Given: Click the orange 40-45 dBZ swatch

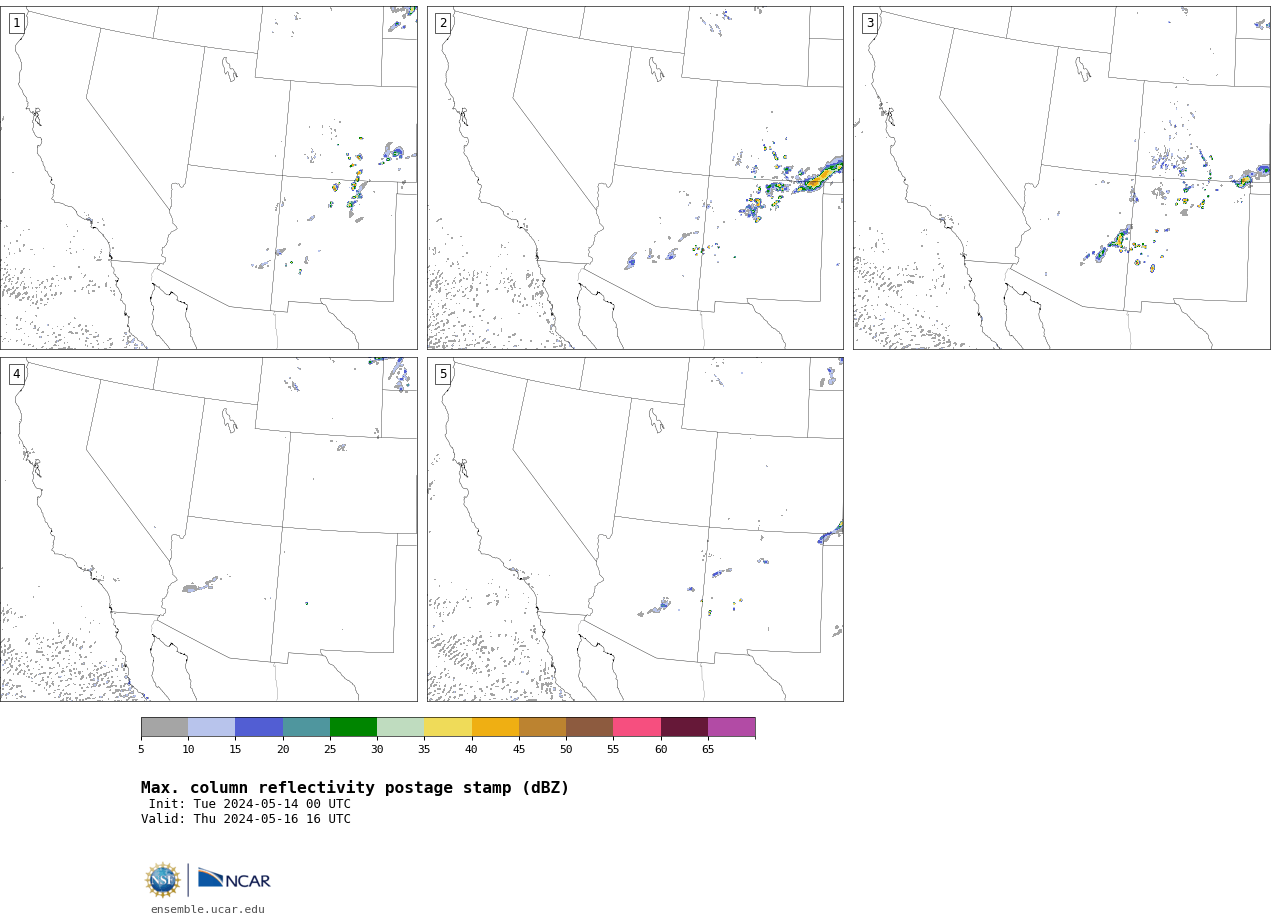Looking at the screenshot, I should click(x=495, y=727).
